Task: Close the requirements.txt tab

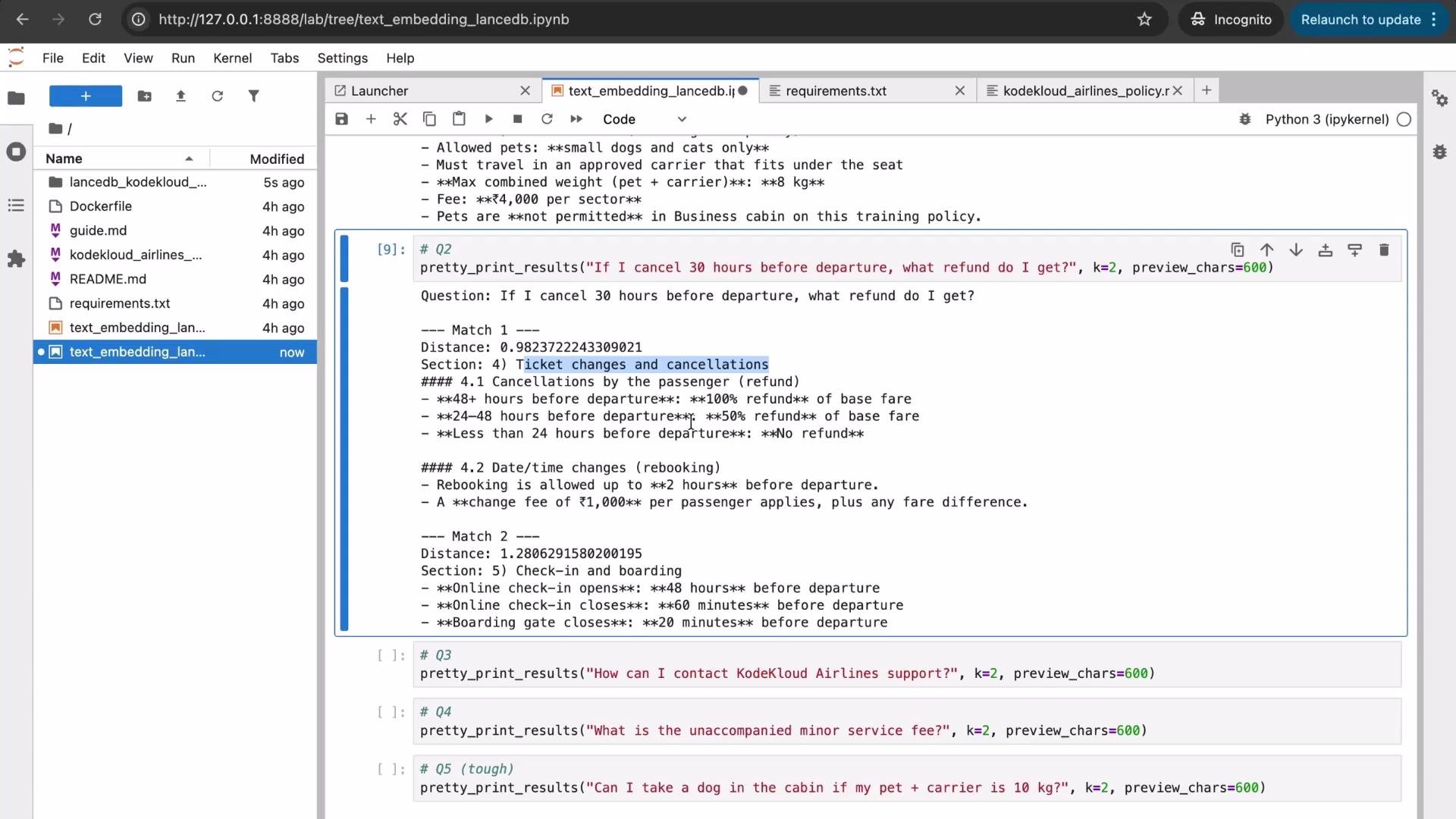Action: [x=959, y=91]
